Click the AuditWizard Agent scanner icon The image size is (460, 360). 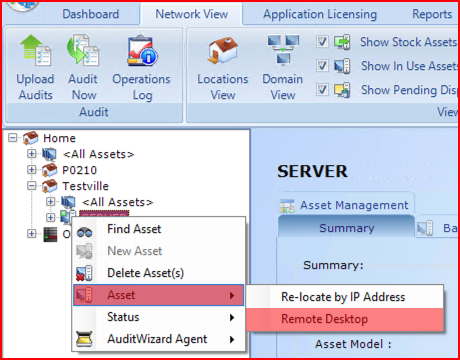[x=84, y=339]
